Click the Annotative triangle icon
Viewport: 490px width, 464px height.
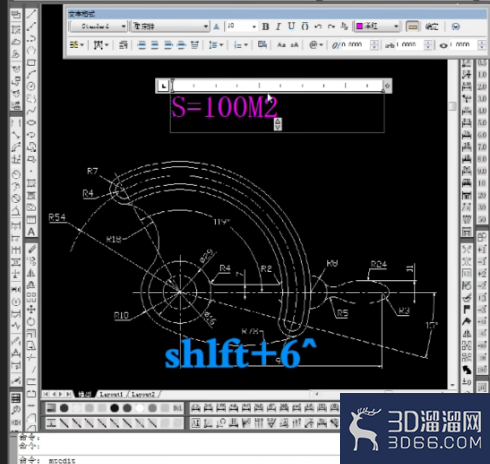pos(216,27)
